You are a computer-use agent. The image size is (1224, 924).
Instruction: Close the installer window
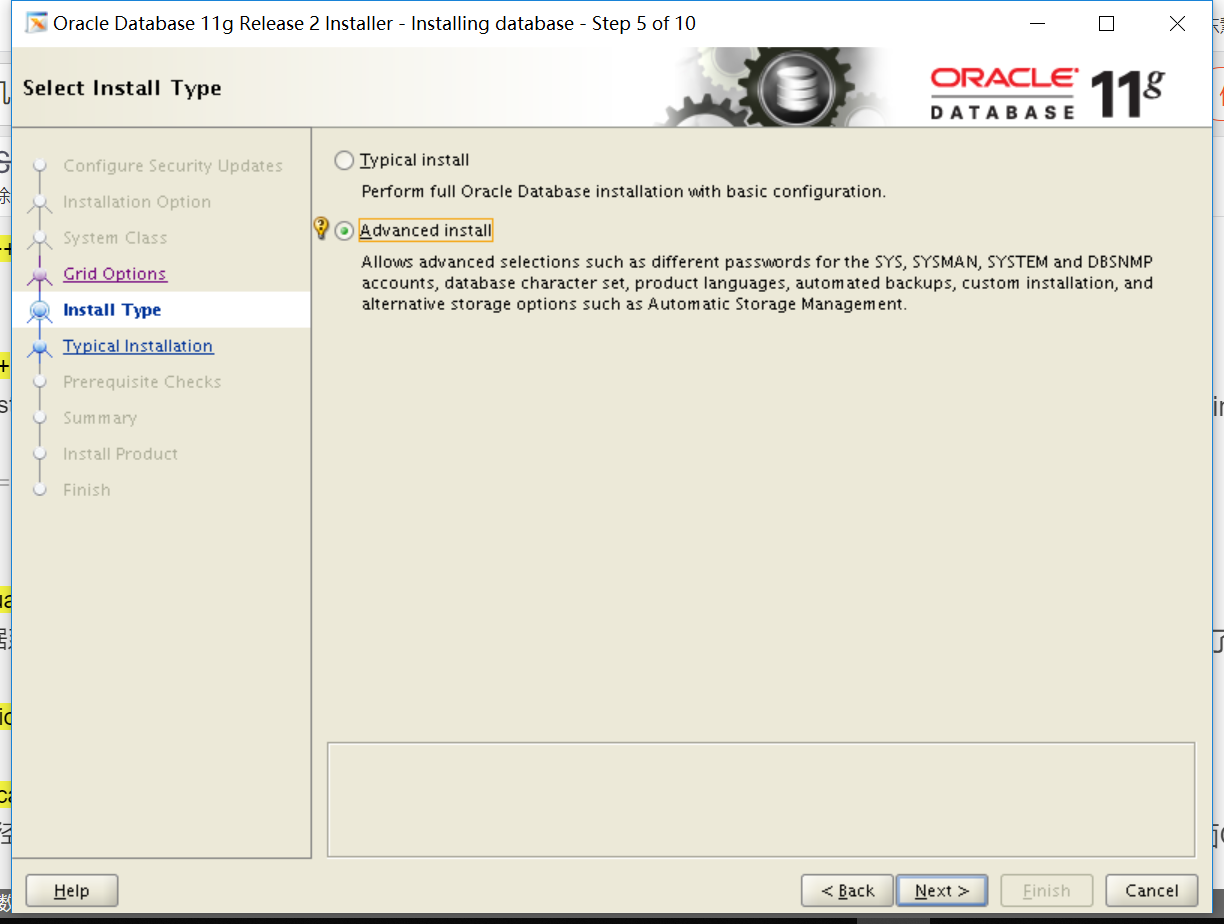click(x=1178, y=23)
